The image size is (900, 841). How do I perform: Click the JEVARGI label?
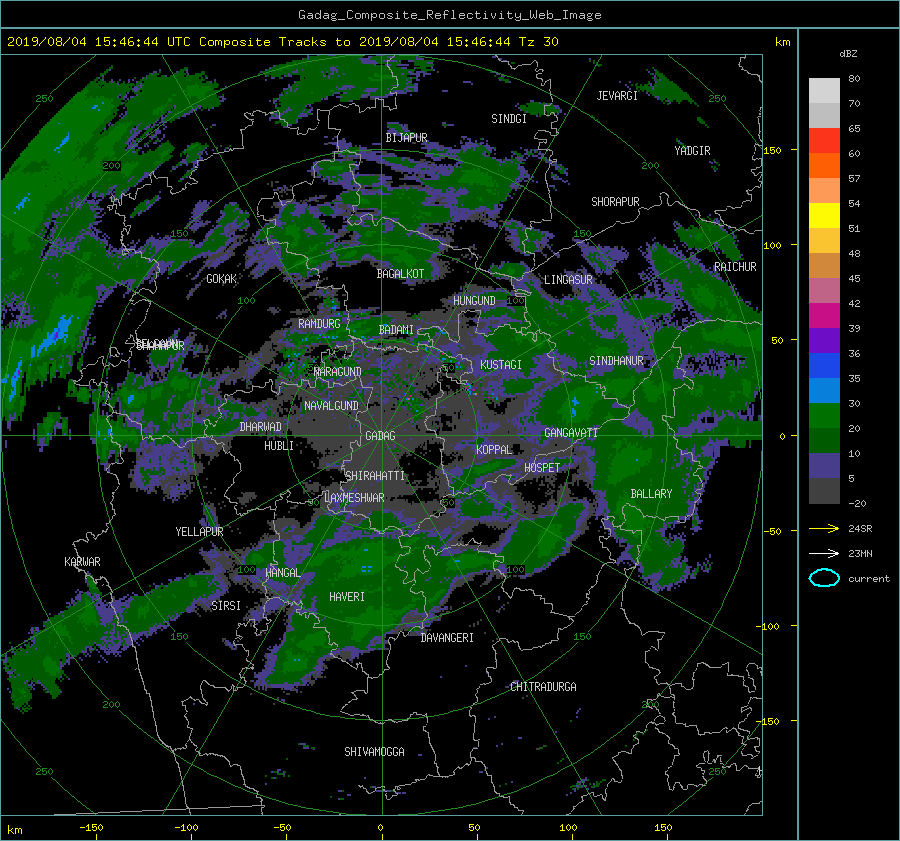(x=617, y=96)
